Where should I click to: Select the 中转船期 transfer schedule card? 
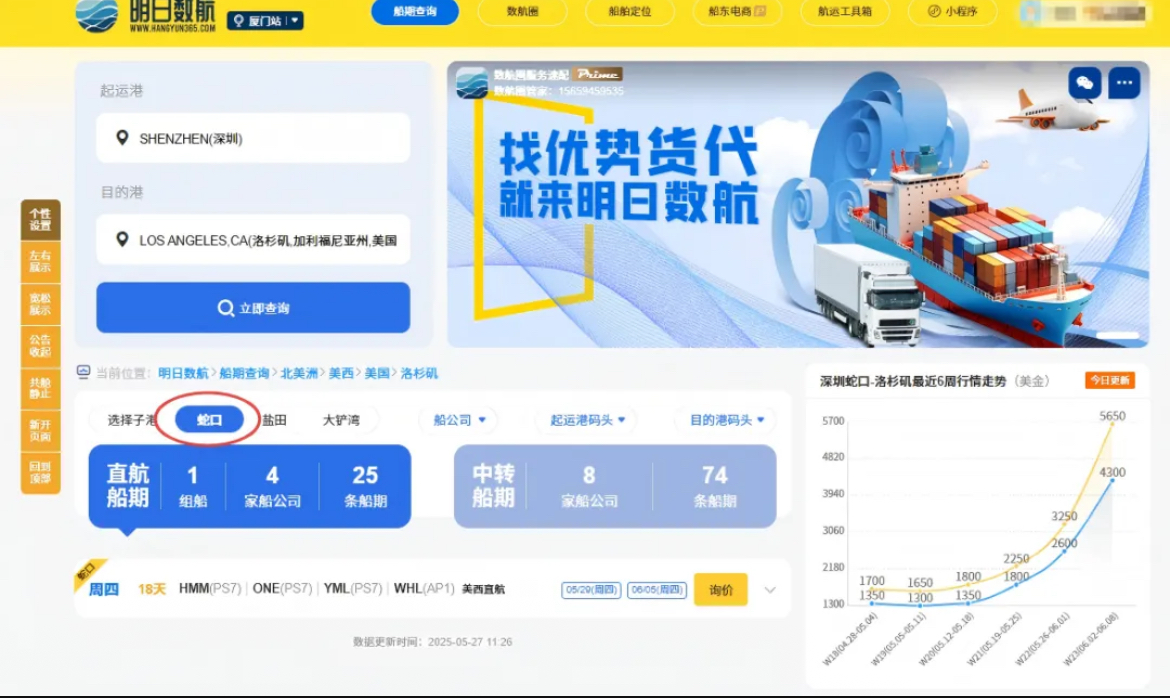click(x=615, y=487)
